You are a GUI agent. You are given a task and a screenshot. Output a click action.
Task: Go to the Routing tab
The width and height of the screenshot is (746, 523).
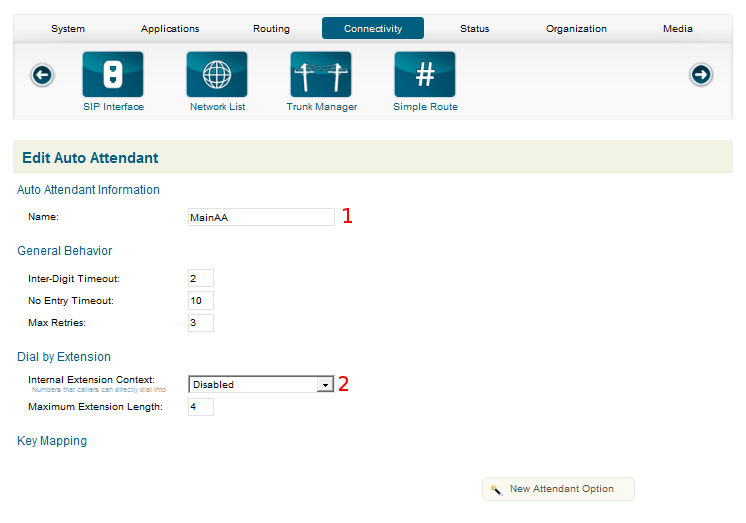(271, 29)
